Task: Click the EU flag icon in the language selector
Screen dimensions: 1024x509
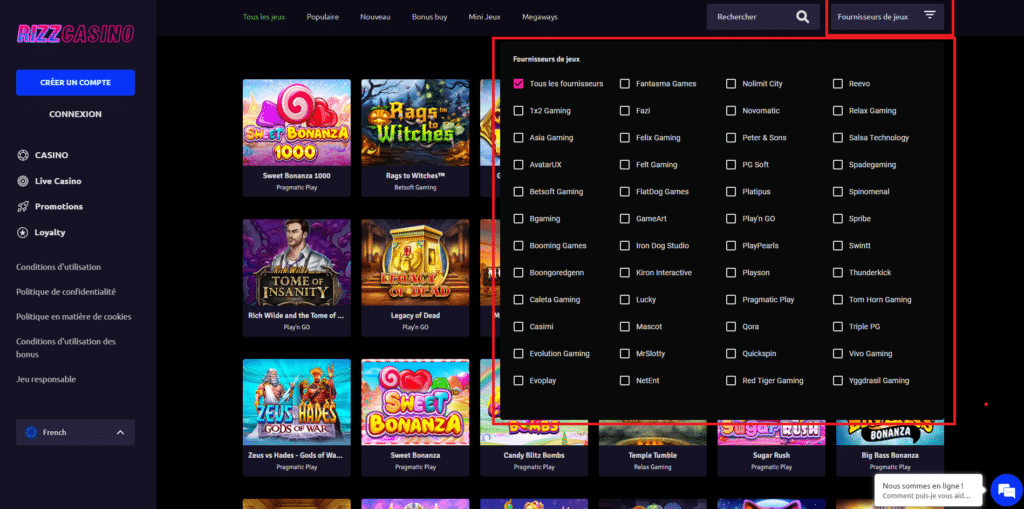Action: coord(31,433)
